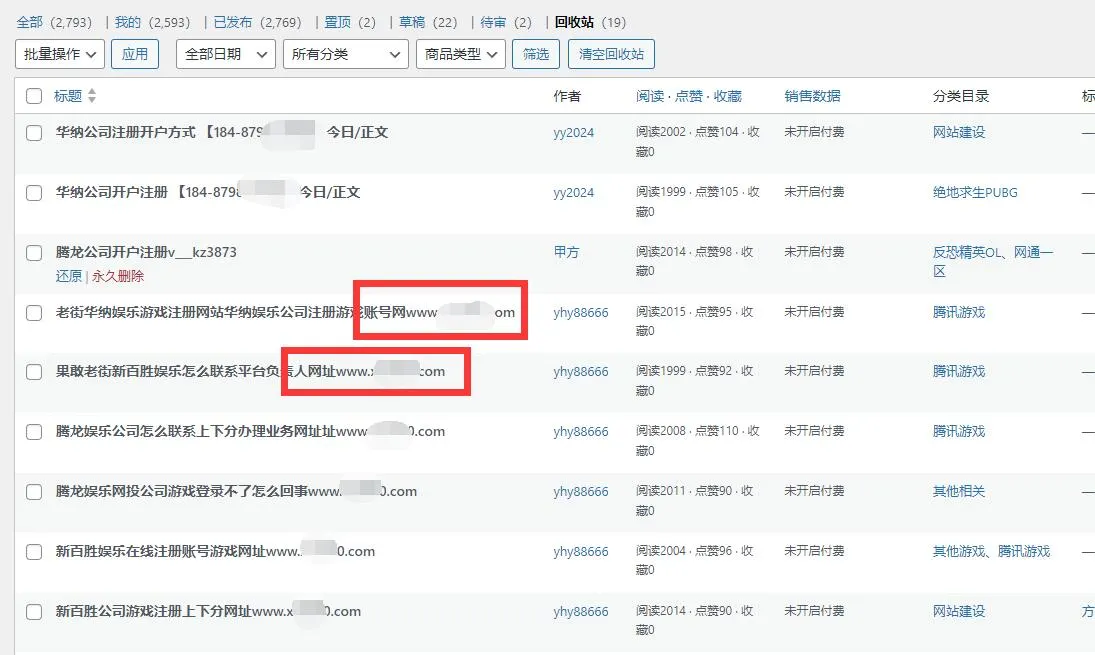Open author 甲方 link
This screenshot has height=655, width=1095.
point(566,252)
